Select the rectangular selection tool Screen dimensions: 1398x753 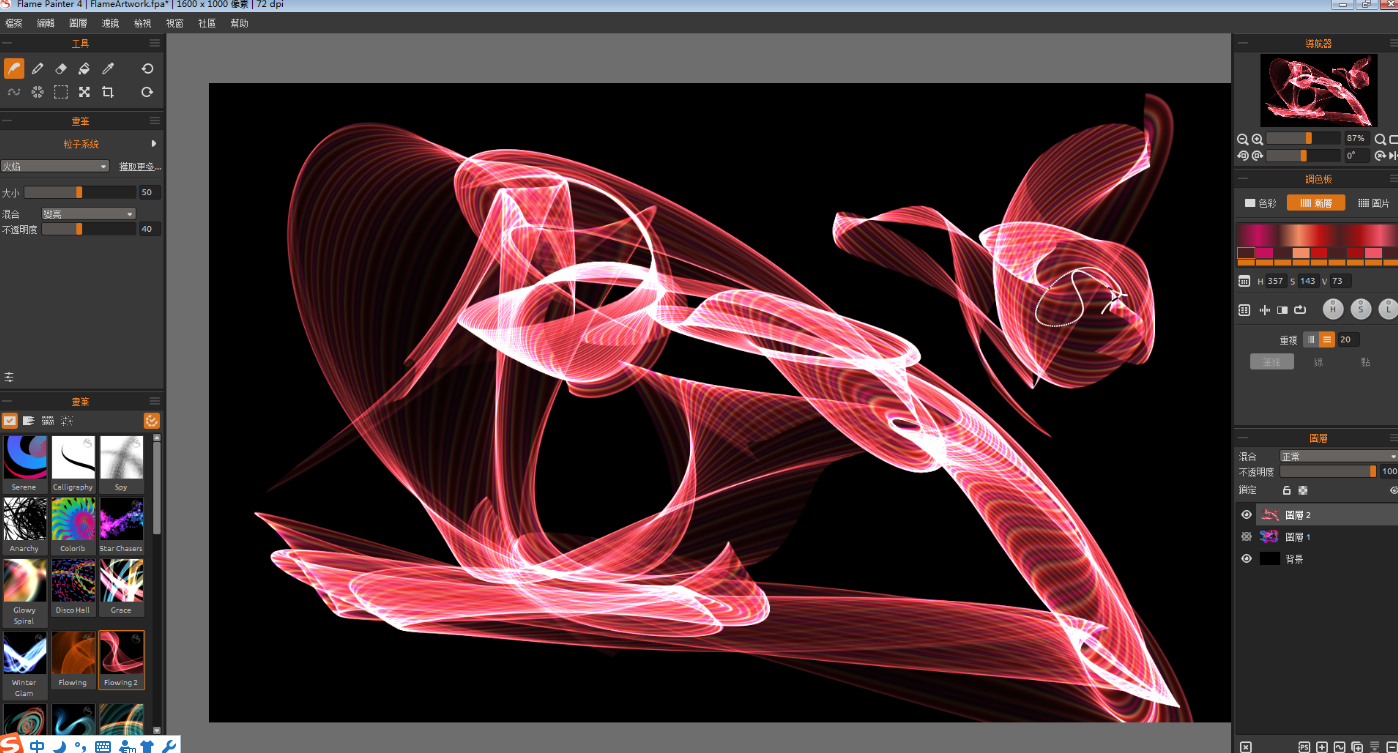[x=61, y=92]
